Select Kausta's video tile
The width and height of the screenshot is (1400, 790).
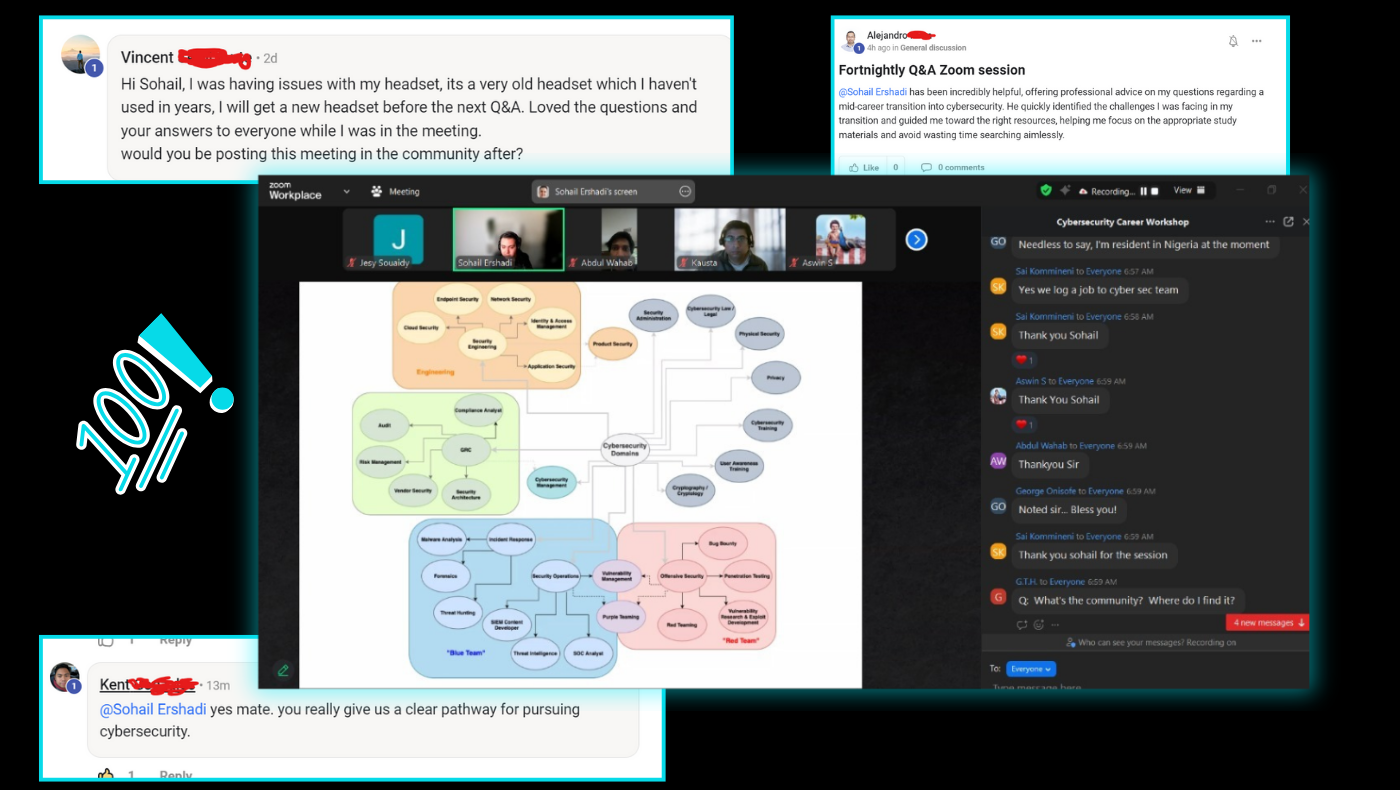[729, 241]
